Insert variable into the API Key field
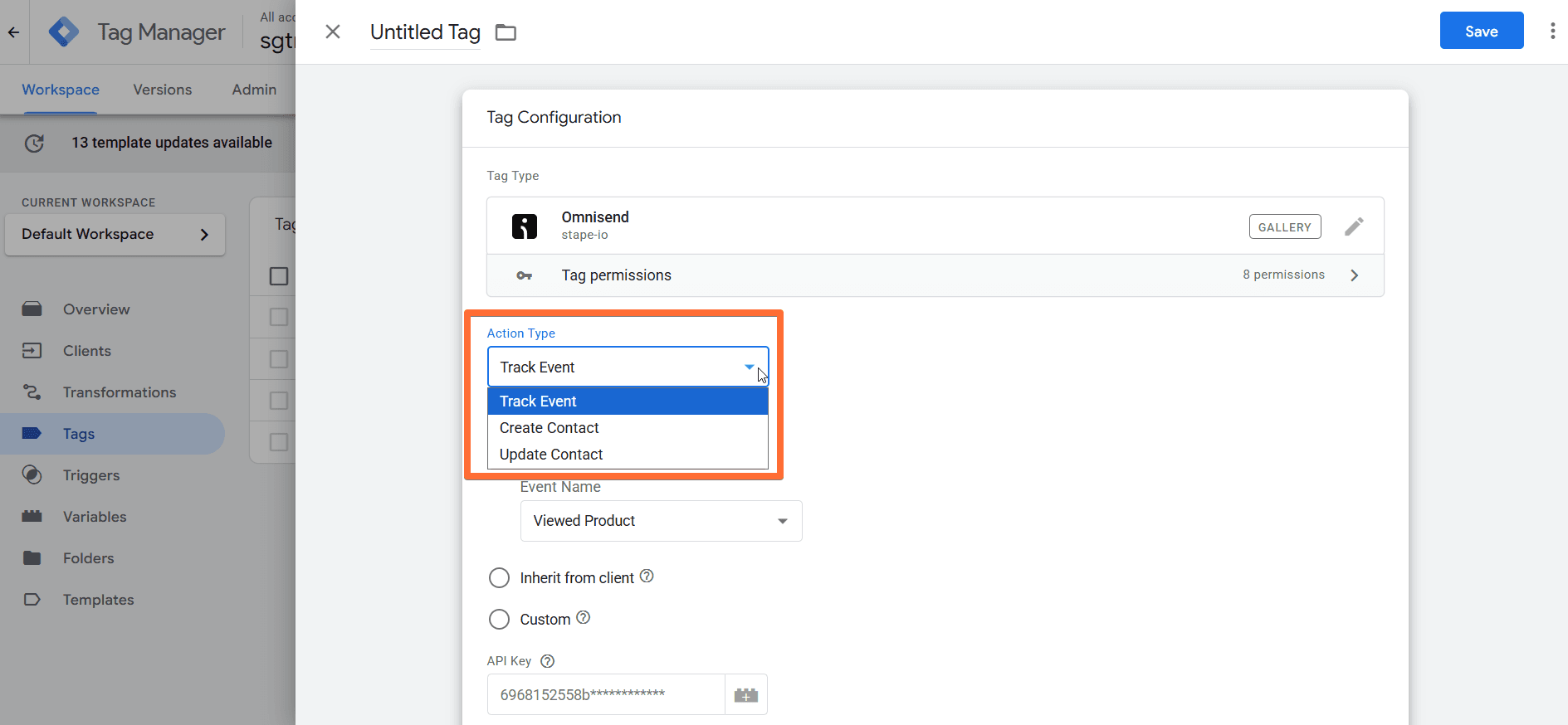1568x725 pixels. 746,695
